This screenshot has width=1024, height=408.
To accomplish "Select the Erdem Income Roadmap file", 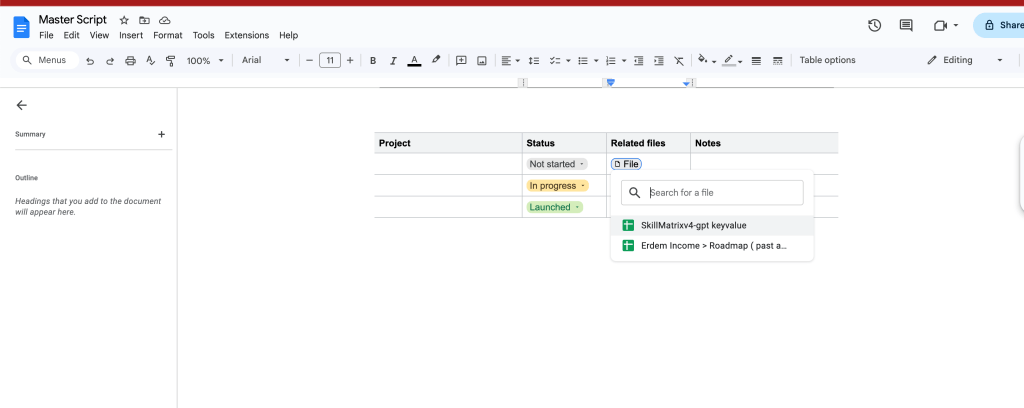I will (712, 245).
